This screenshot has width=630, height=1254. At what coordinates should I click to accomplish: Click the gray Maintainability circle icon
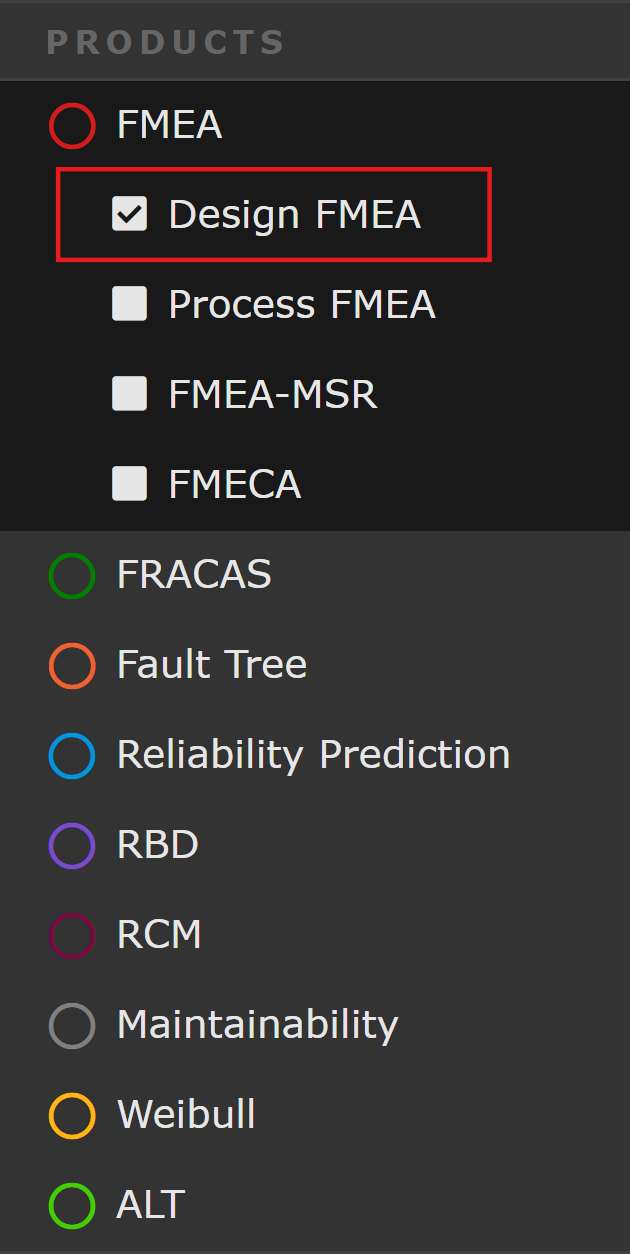(72, 1026)
